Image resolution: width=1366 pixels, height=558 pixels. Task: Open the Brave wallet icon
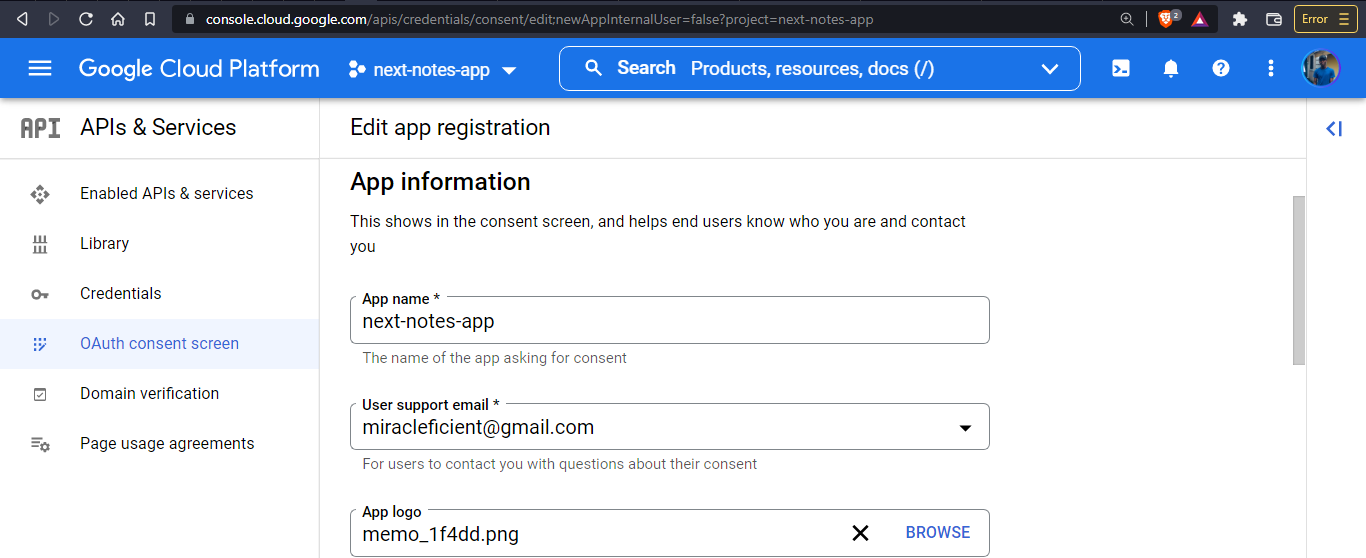tap(1274, 19)
